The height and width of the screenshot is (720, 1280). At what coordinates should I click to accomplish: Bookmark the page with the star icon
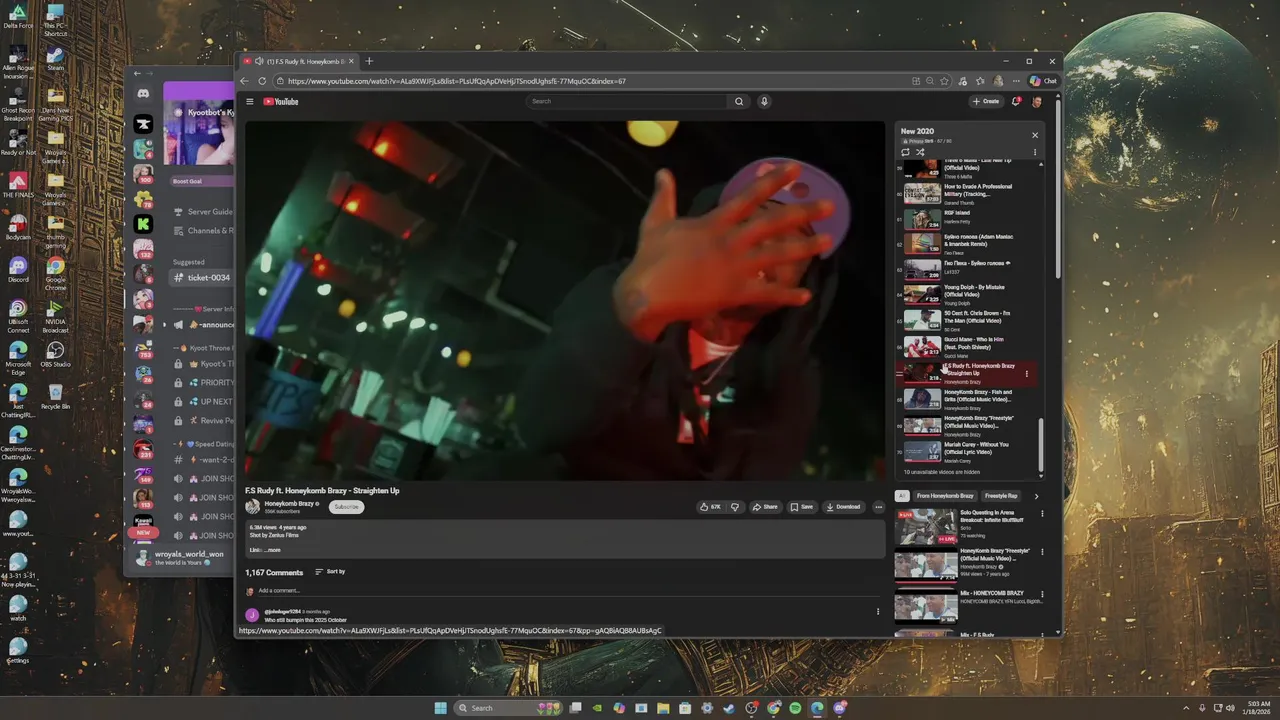(x=944, y=81)
